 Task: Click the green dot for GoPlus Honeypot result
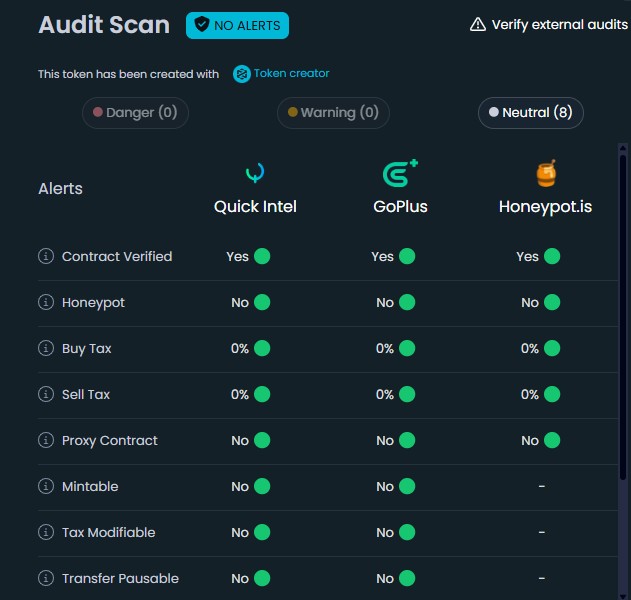pos(407,302)
